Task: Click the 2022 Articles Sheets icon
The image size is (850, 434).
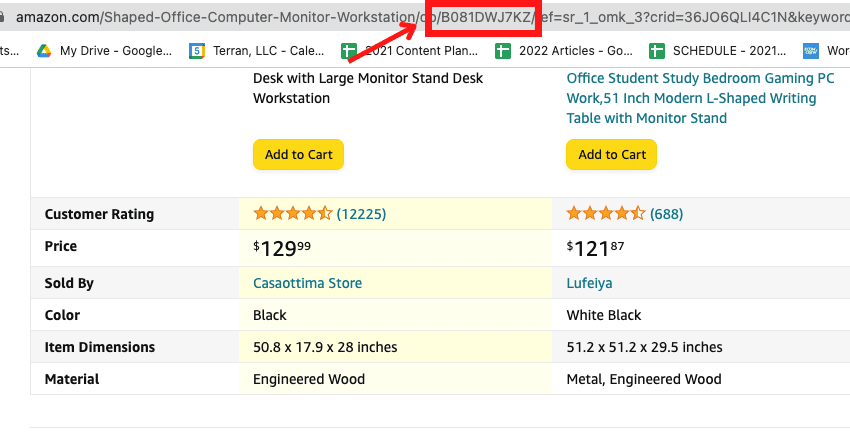Action: coord(503,51)
